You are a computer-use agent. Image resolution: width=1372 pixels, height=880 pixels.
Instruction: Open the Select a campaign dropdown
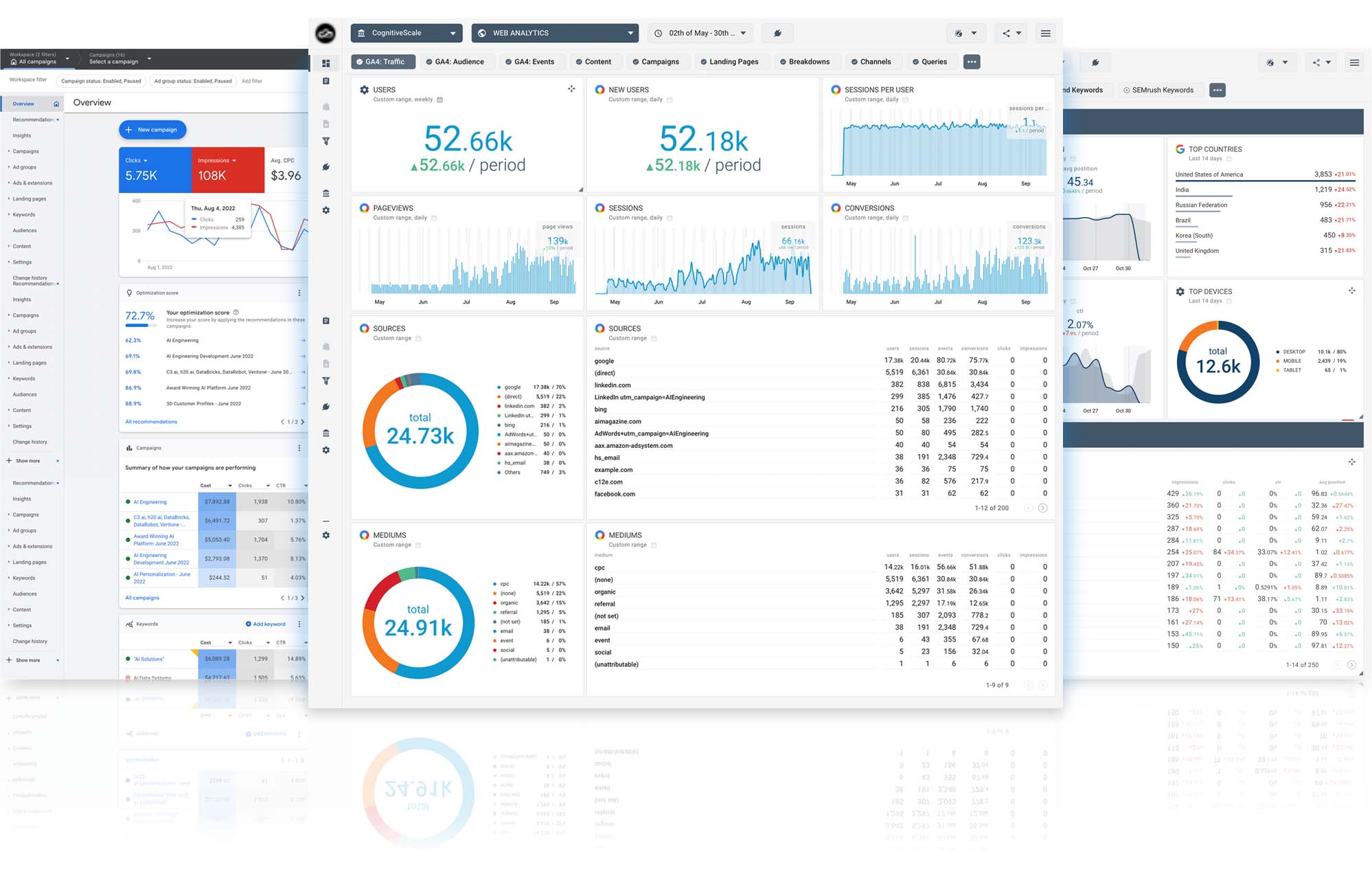click(x=119, y=58)
